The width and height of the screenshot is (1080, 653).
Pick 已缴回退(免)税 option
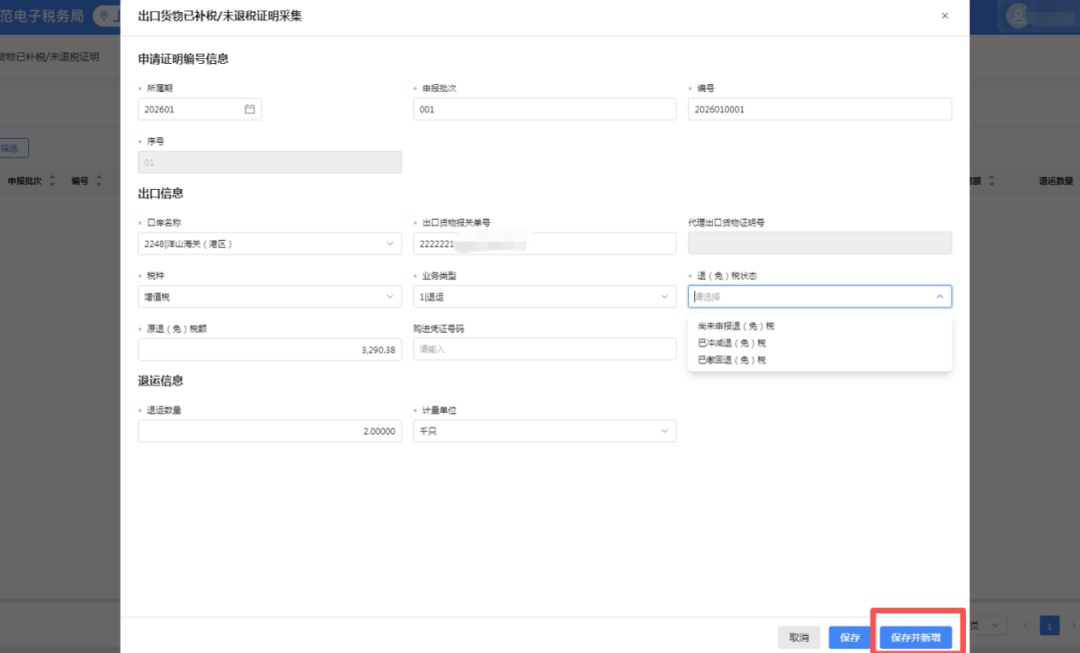pos(732,360)
